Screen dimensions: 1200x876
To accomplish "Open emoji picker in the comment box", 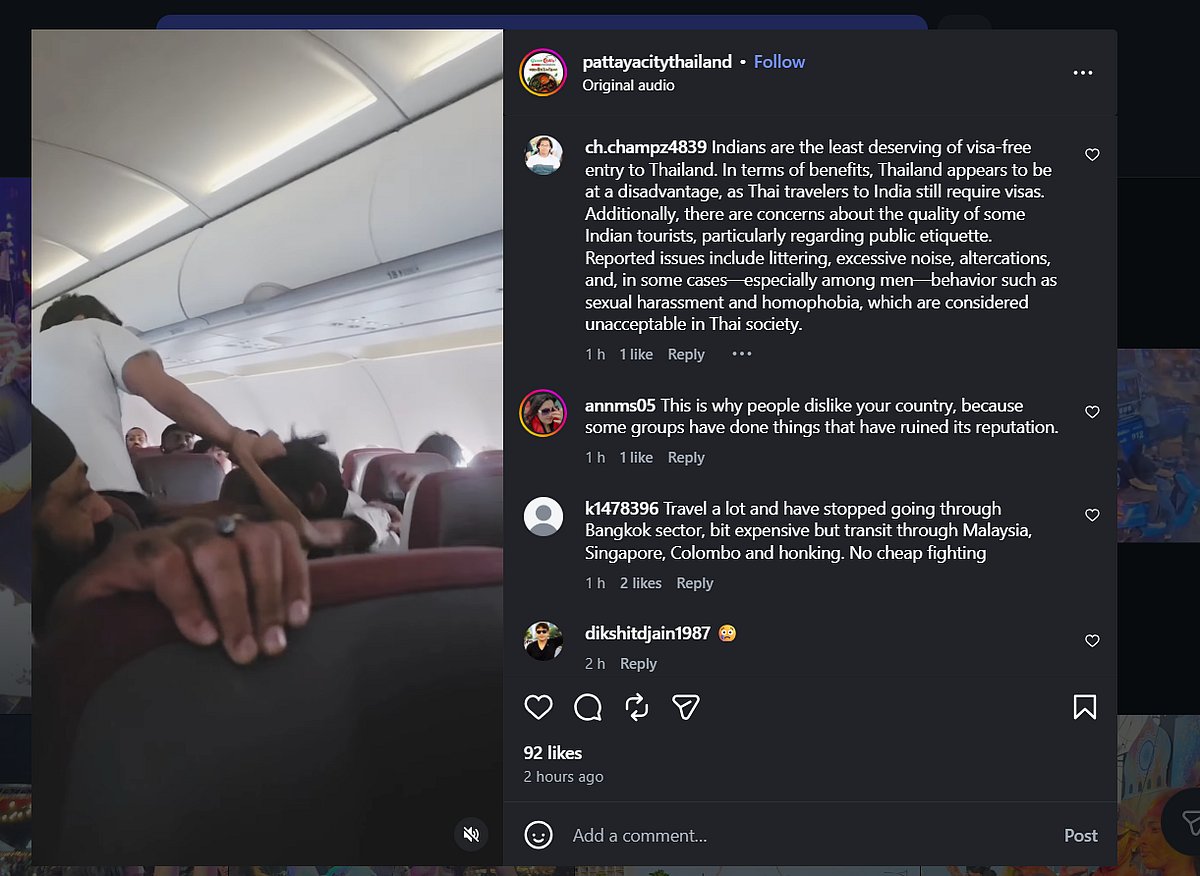I will pos(538,835).
